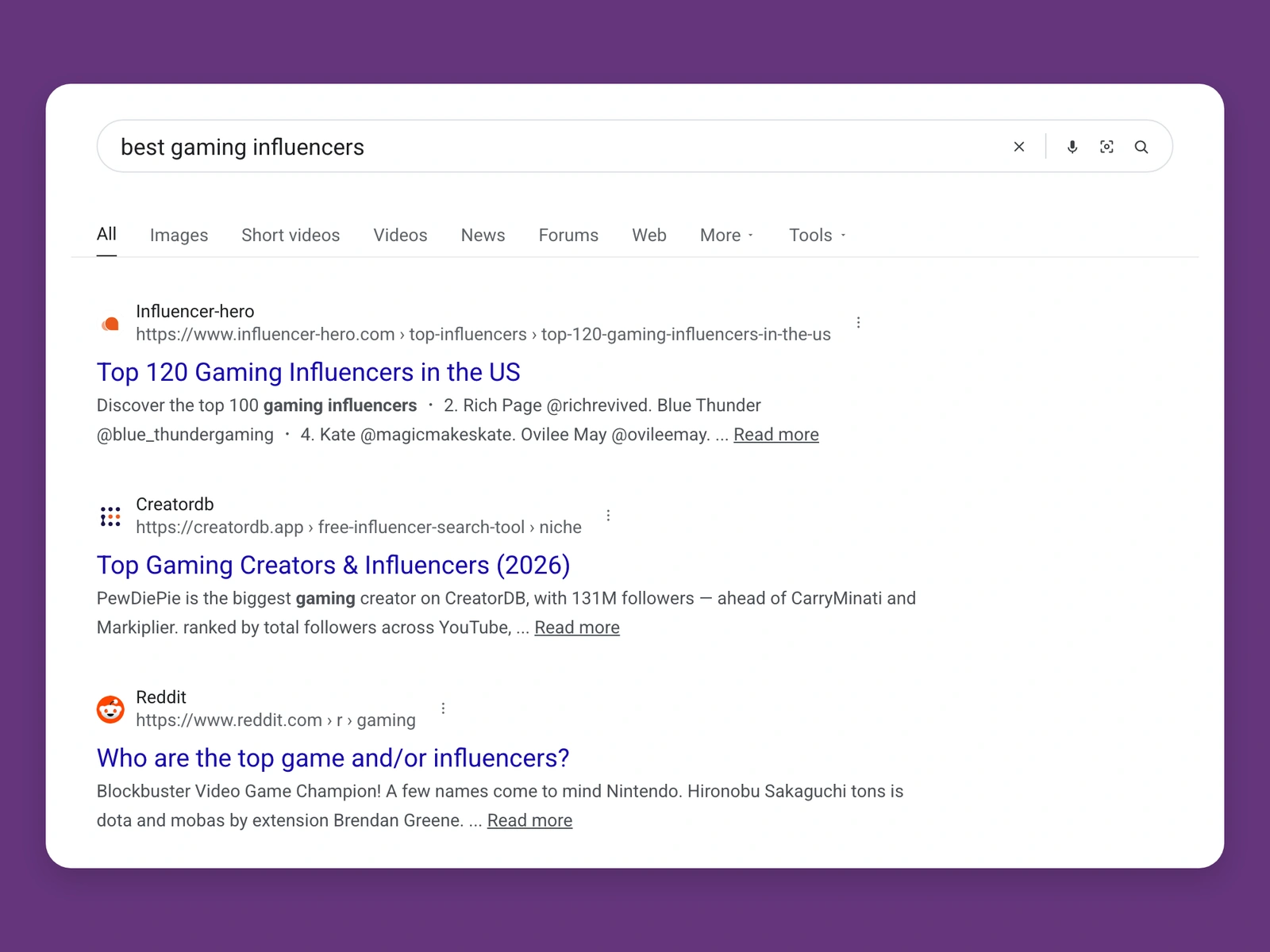
Task: Open image search with the lens icon
Action: pos(1106,147)
